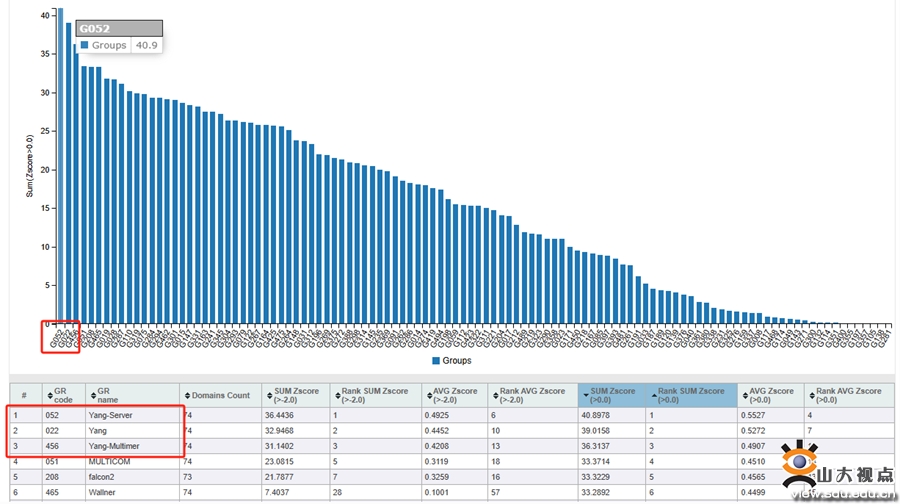Click the tallest G052 bar in chart
Screen dimensions: 900x504
point(61,166)
